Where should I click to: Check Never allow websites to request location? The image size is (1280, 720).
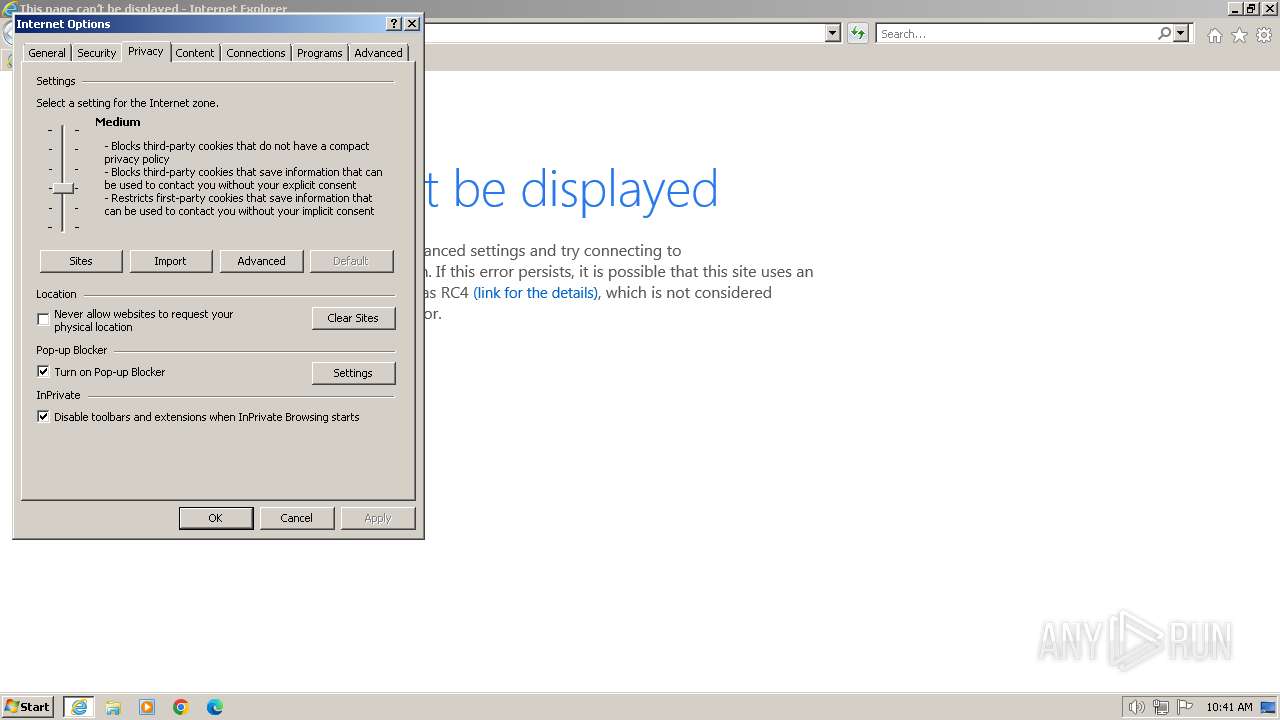[x=43, y=320]
